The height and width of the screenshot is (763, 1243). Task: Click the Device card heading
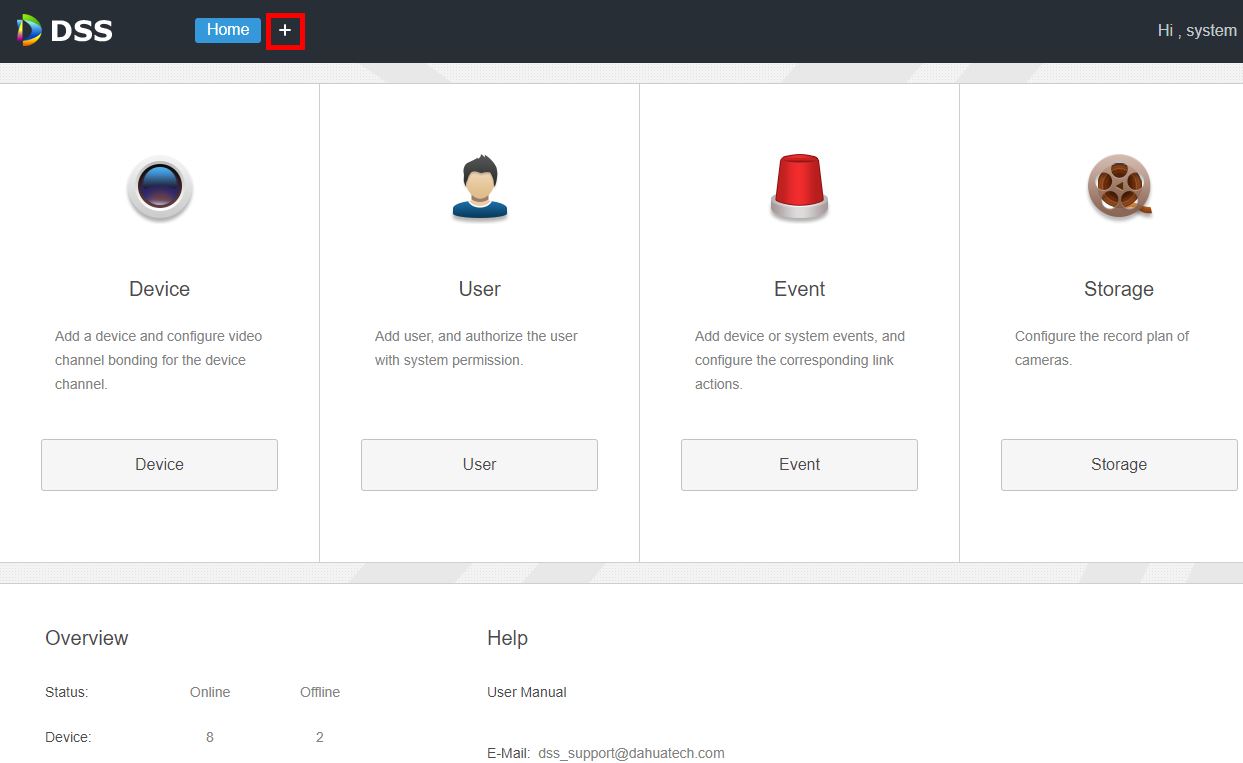(159, 289)
